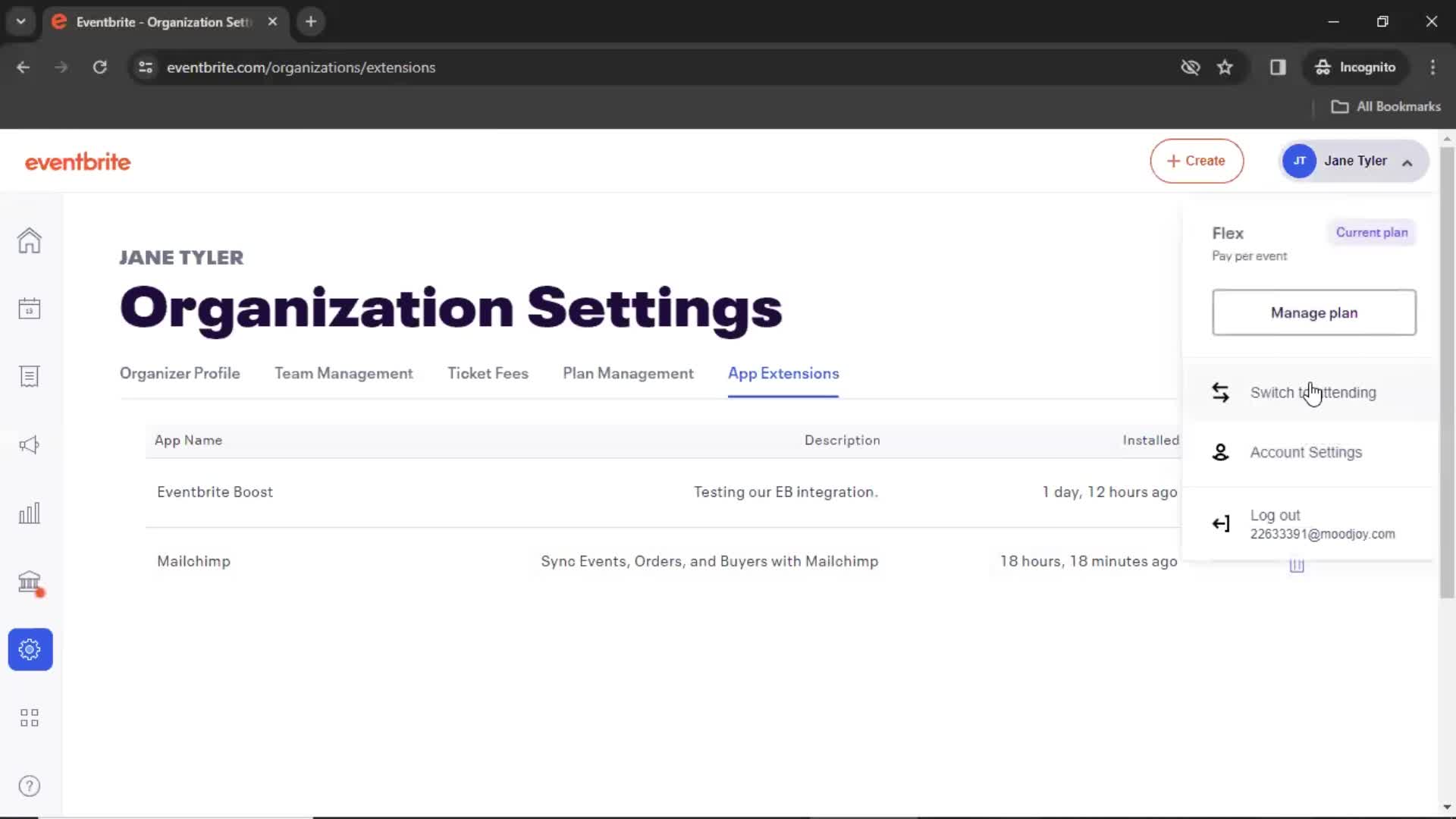Click the Extensions page refresh button
This screenshot has width=1456, height=819.
point(100,67)
